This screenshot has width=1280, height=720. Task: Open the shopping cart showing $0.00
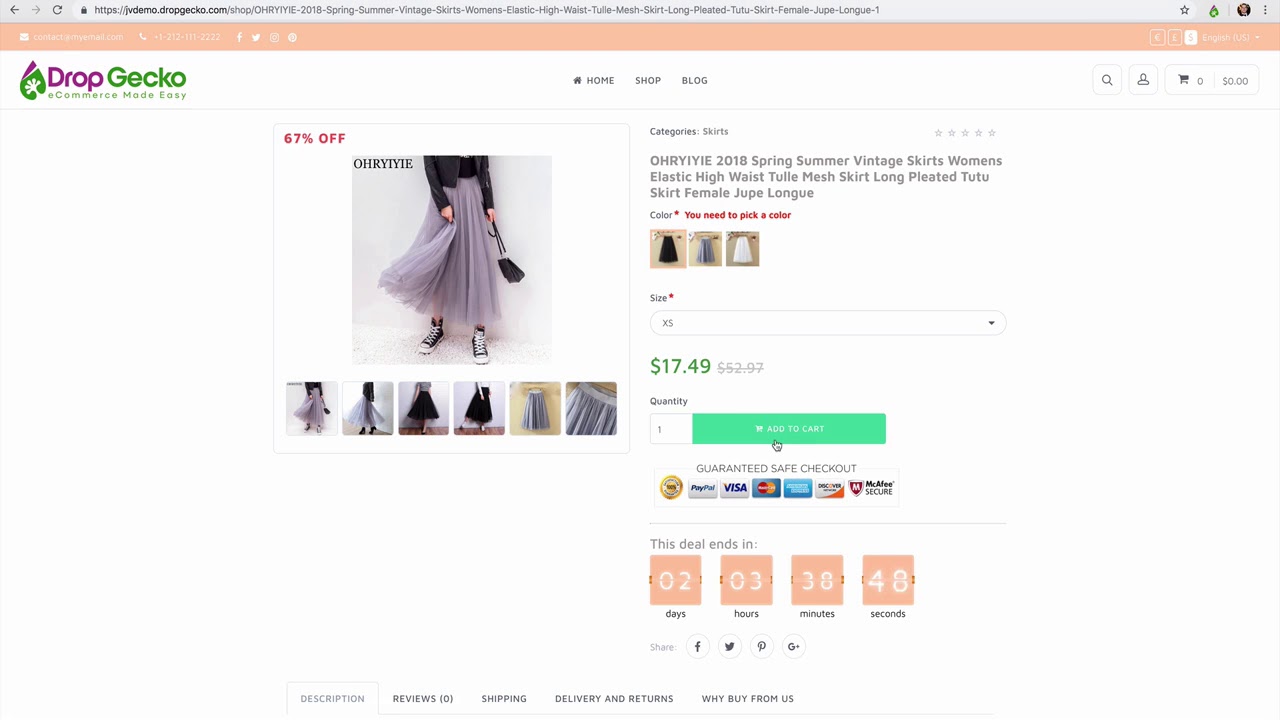[1212, 80]
